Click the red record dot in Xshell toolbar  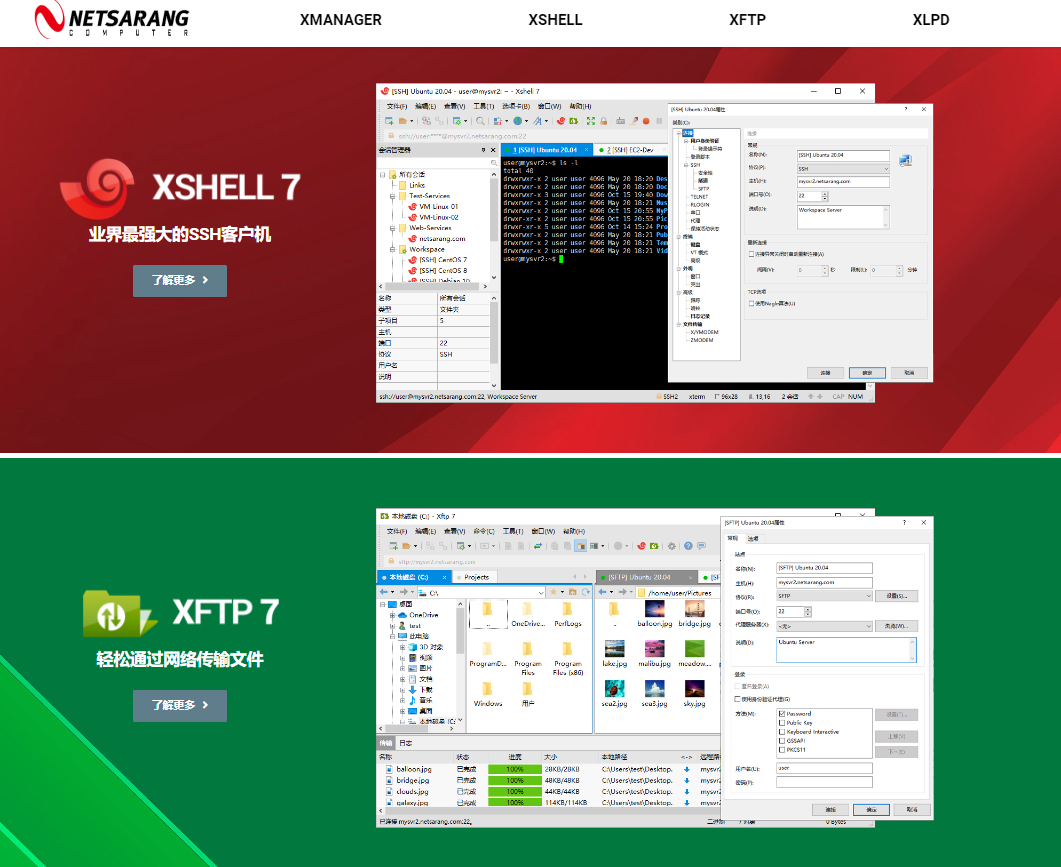click(646, 121)
